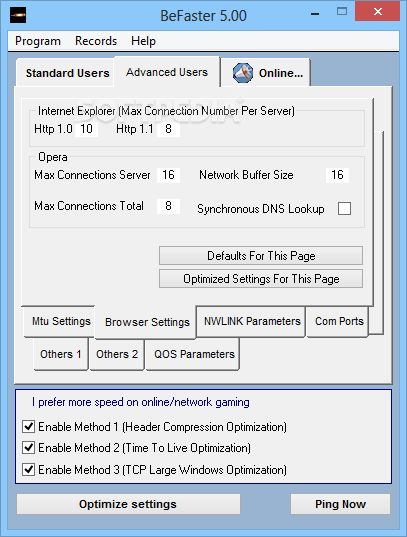This screenshot has height=537, width=407.
Task: Edit the Http 1.1 connection value
Action: pyautogui.click(x=168, y=129)
